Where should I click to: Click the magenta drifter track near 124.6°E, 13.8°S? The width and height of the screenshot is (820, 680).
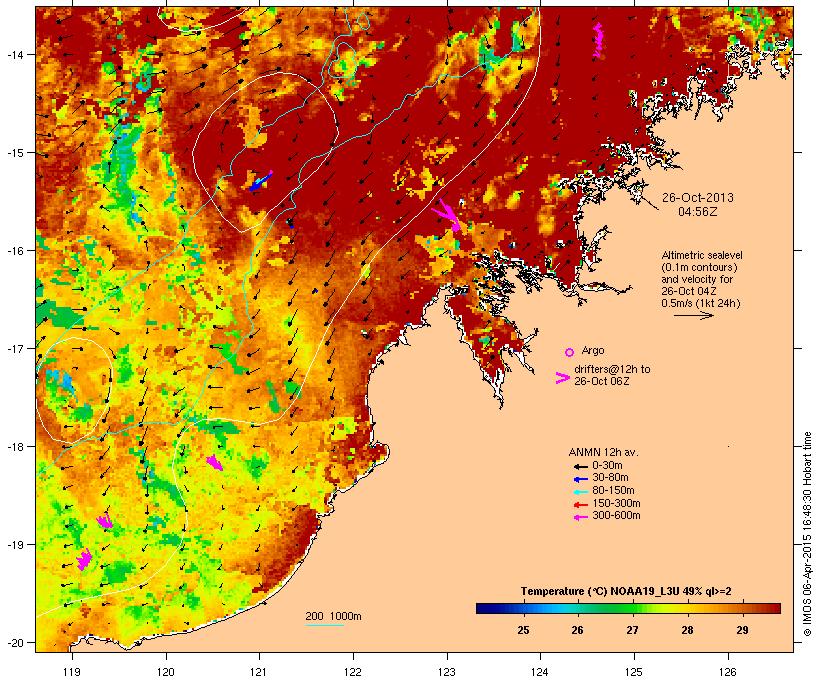pyautogui.click(x=598, y=40)
